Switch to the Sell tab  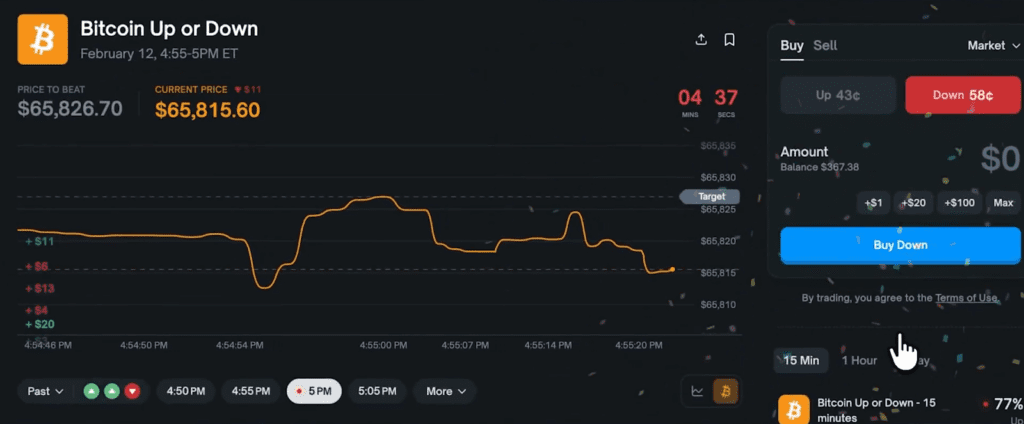(x=825, y=45)
